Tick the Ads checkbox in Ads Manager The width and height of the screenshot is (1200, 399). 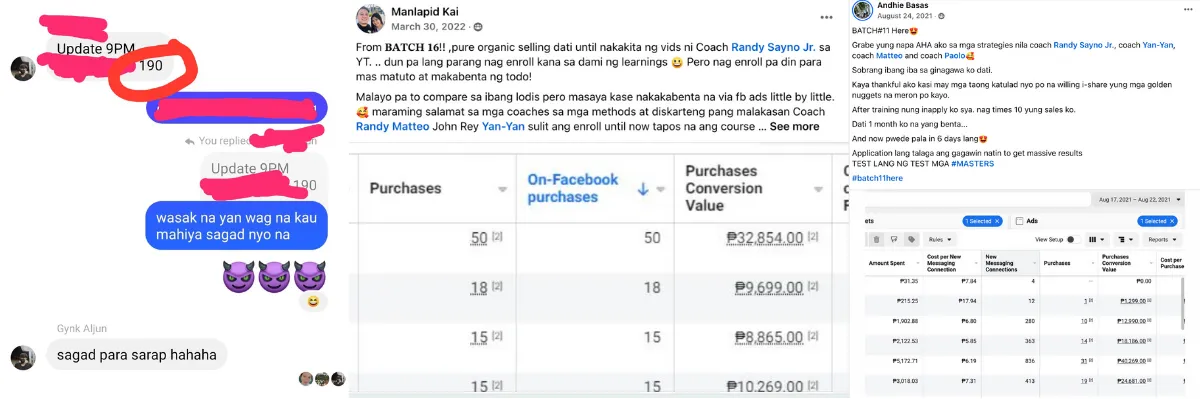point(1019,221)
